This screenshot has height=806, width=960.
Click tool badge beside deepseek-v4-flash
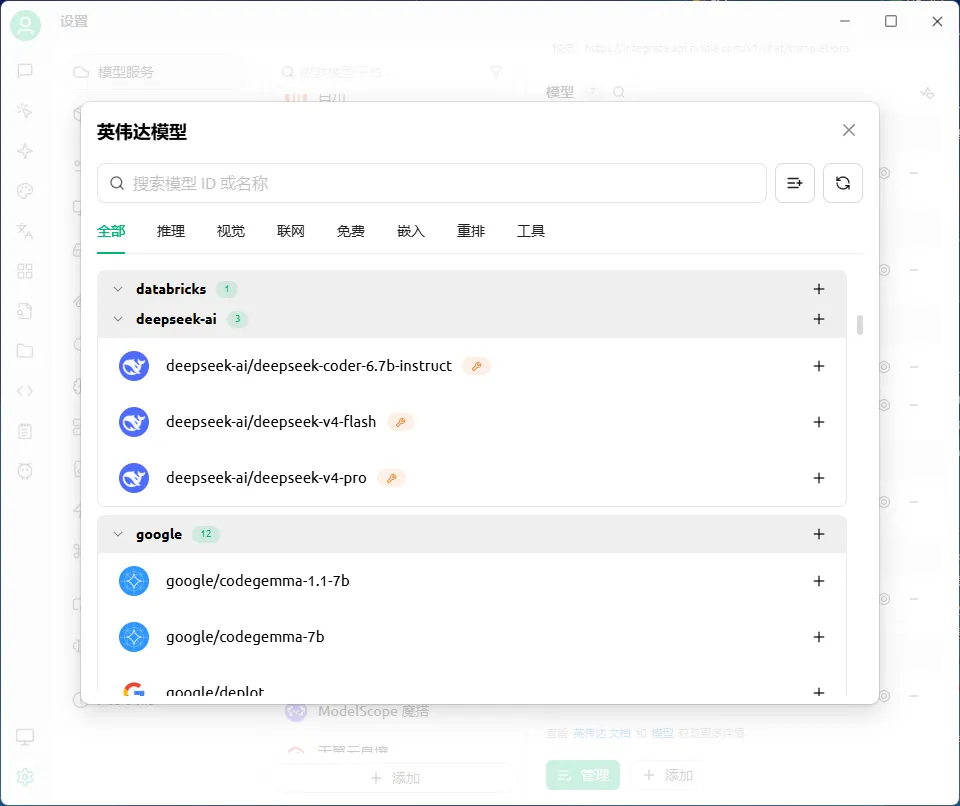[x=400, y=422]
